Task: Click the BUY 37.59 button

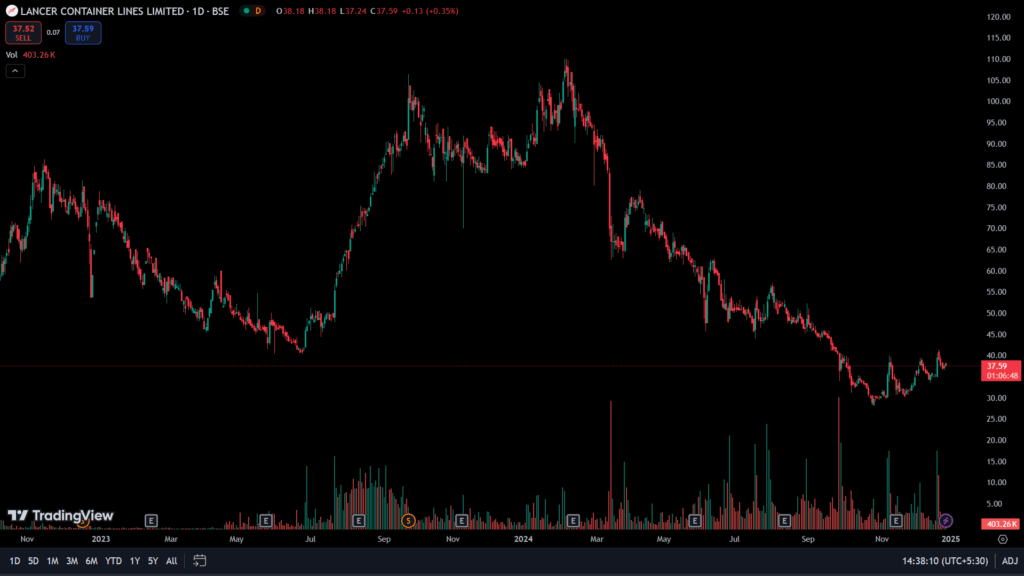Action: (83, 33)
